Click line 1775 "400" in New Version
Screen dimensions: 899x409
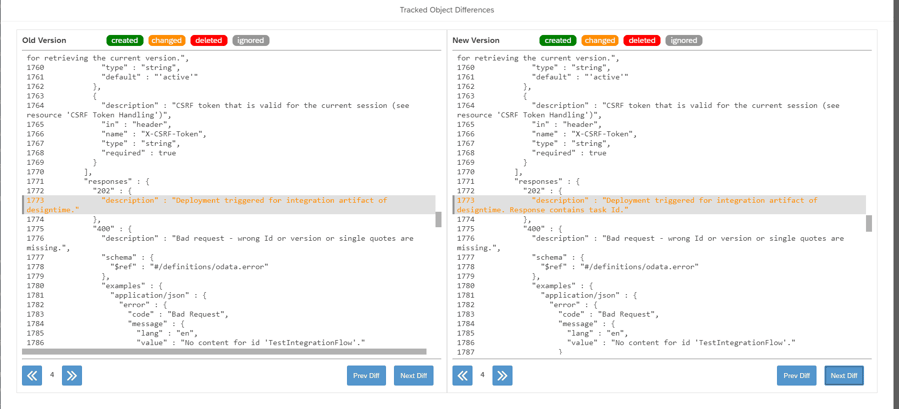[x=543, y=229]
